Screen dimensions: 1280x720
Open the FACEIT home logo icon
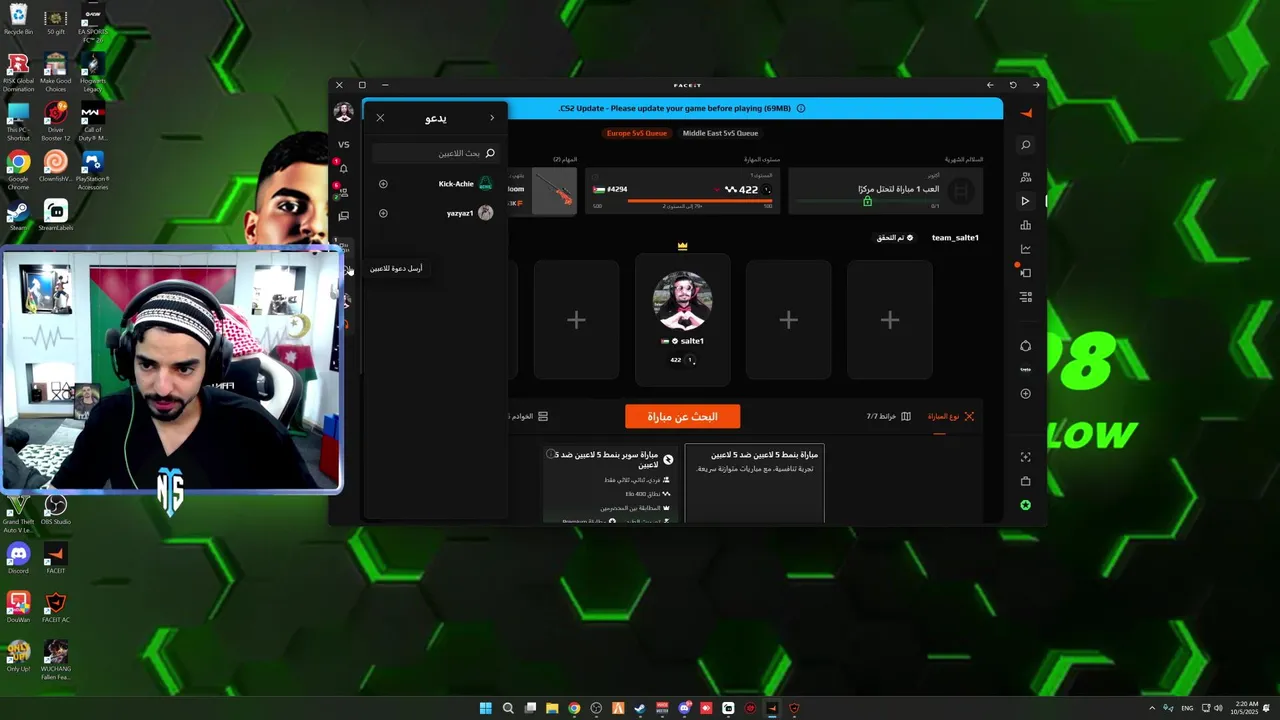click(x=1025, y=114)
